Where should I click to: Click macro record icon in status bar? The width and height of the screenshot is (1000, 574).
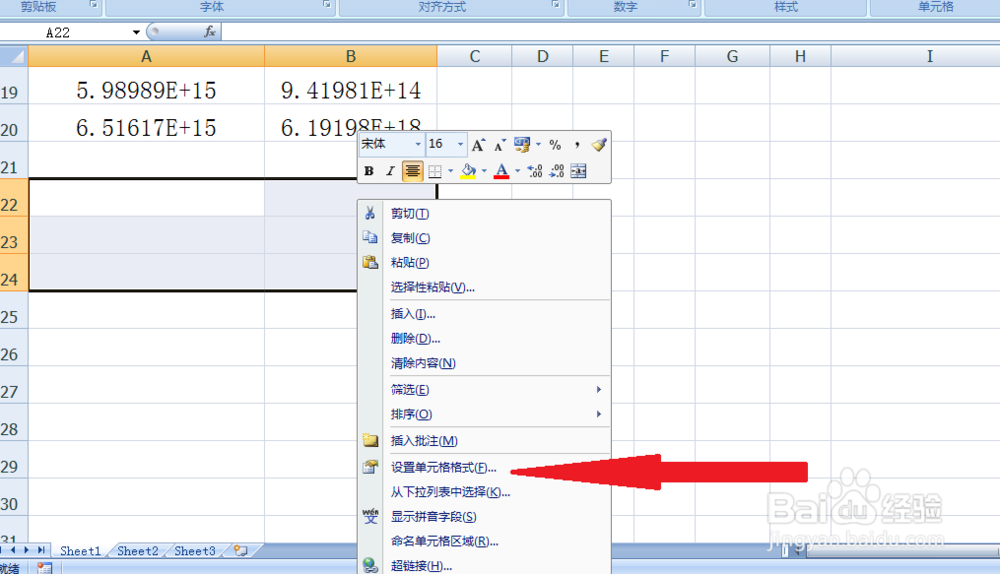[x=45, y=567]
